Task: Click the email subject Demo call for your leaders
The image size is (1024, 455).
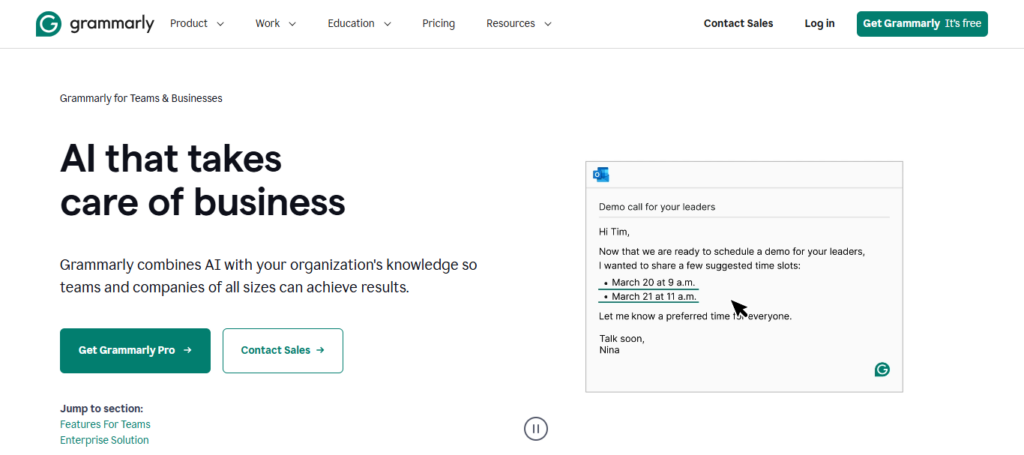Action: [x=657, y=207]
